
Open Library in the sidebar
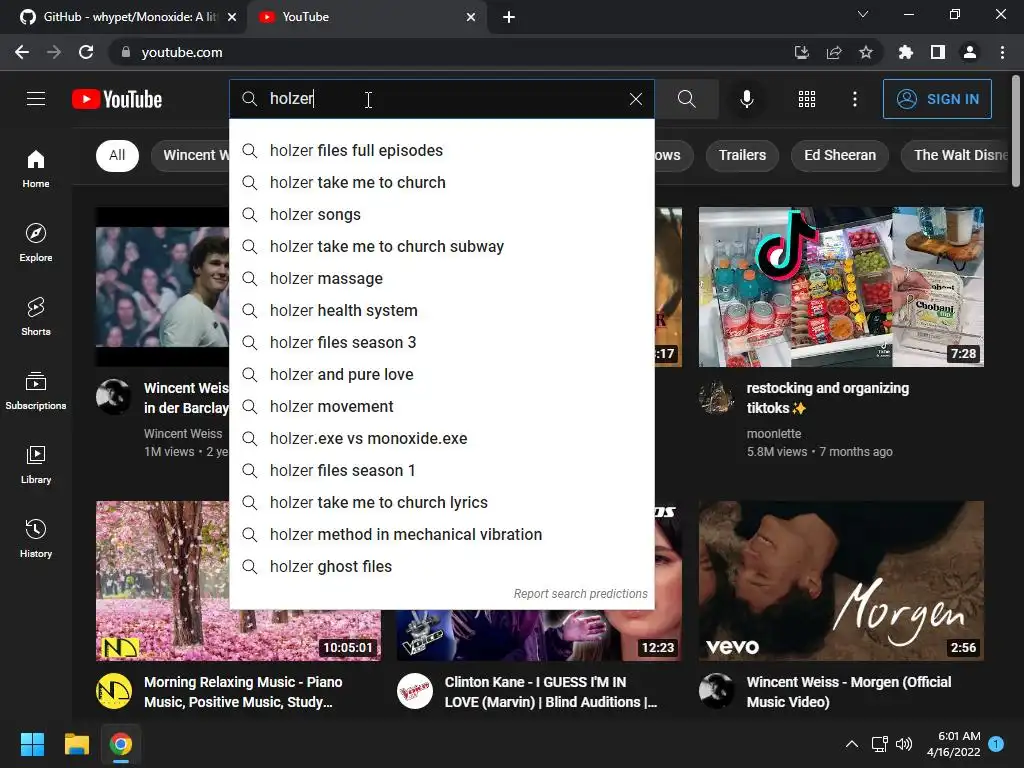click(x=36, y=465)
